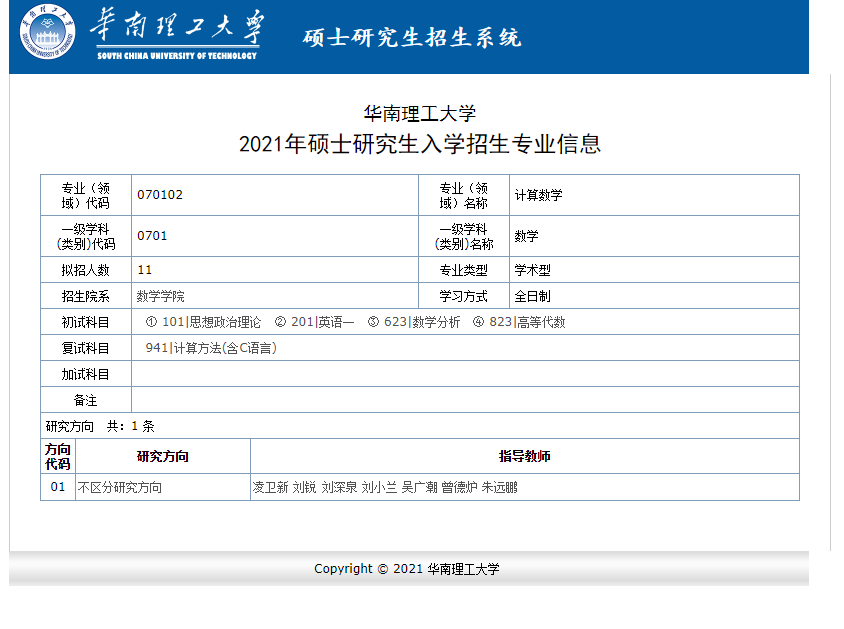The image size is (844, 629).
Task: Click the South China University of Technology round logo
Action: pyautogui.click(x=47, y=32)
